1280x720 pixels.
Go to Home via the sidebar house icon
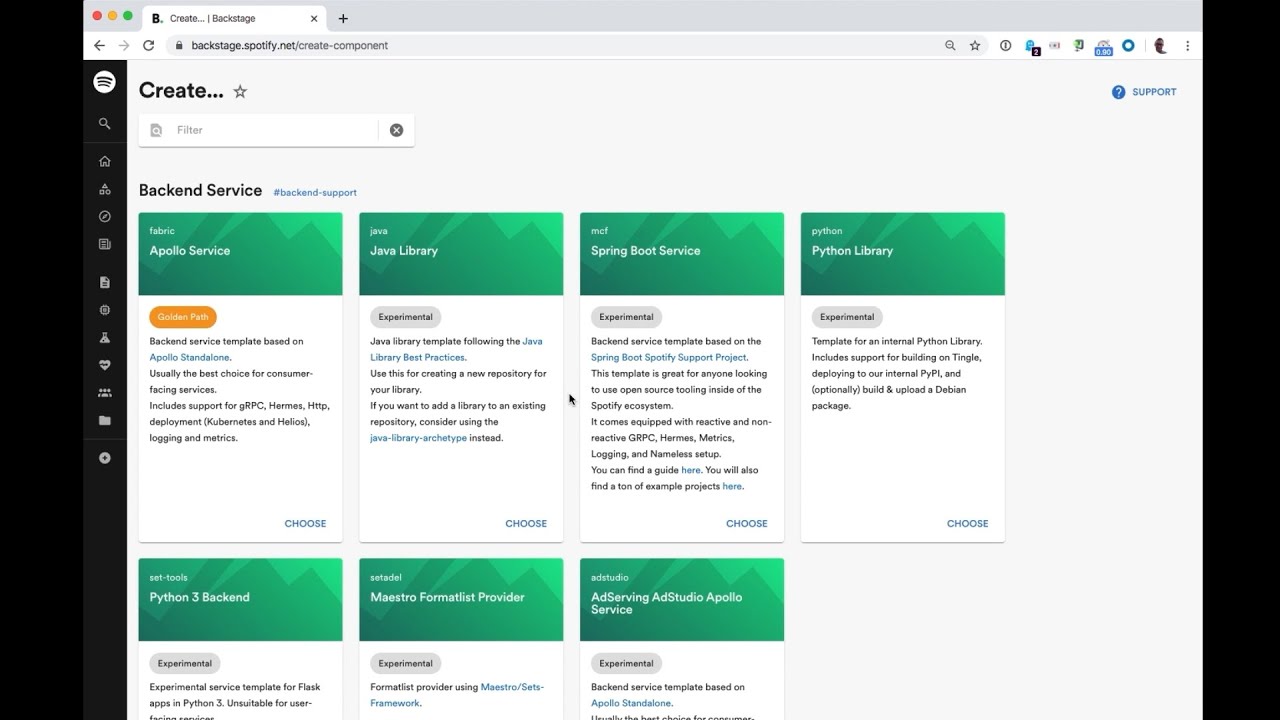pos(104,161)
